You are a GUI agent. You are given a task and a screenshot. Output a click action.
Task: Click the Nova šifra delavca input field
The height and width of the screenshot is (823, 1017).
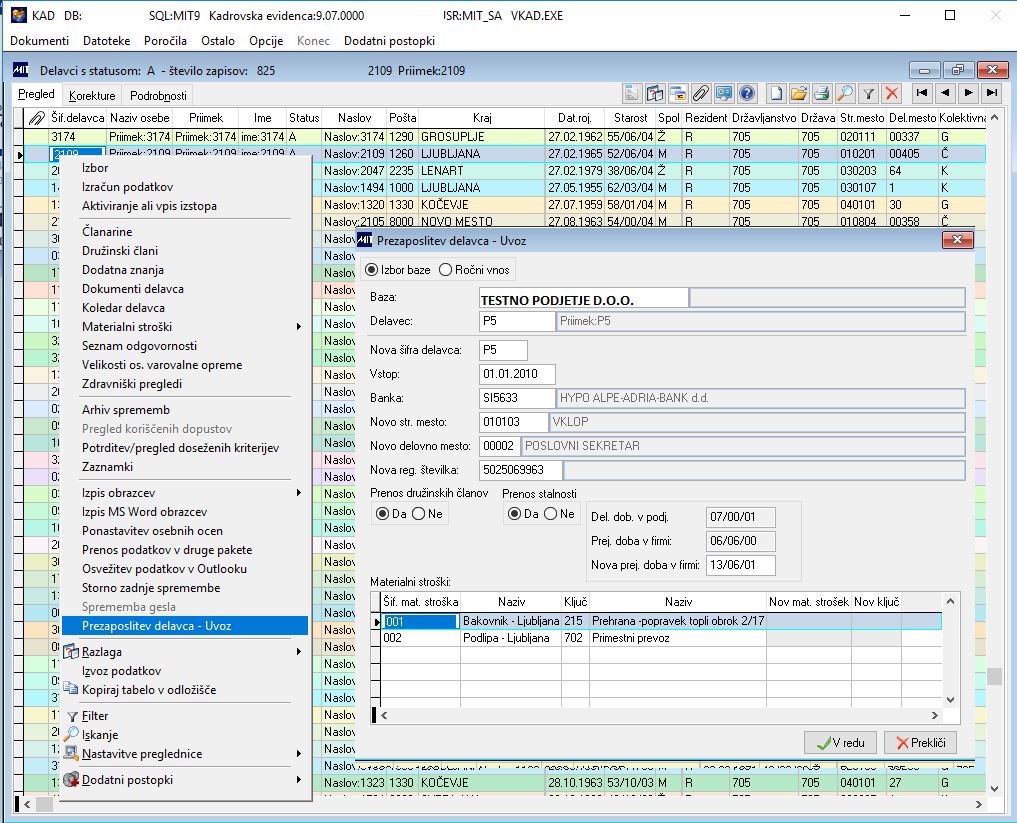pyautogui.click(x=503, y=350)
